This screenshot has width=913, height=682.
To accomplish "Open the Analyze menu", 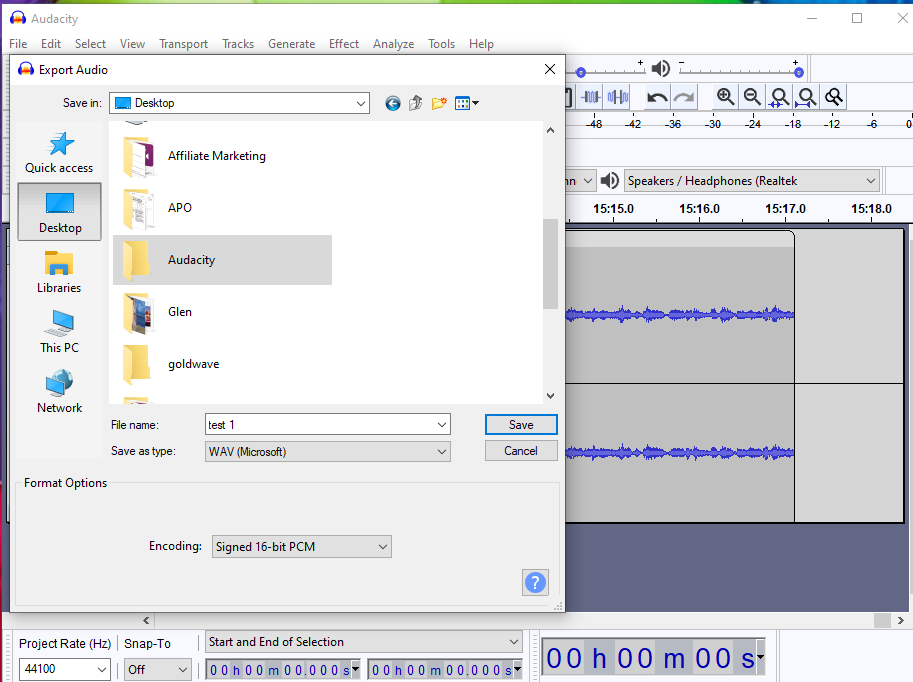I will point(394,44).
